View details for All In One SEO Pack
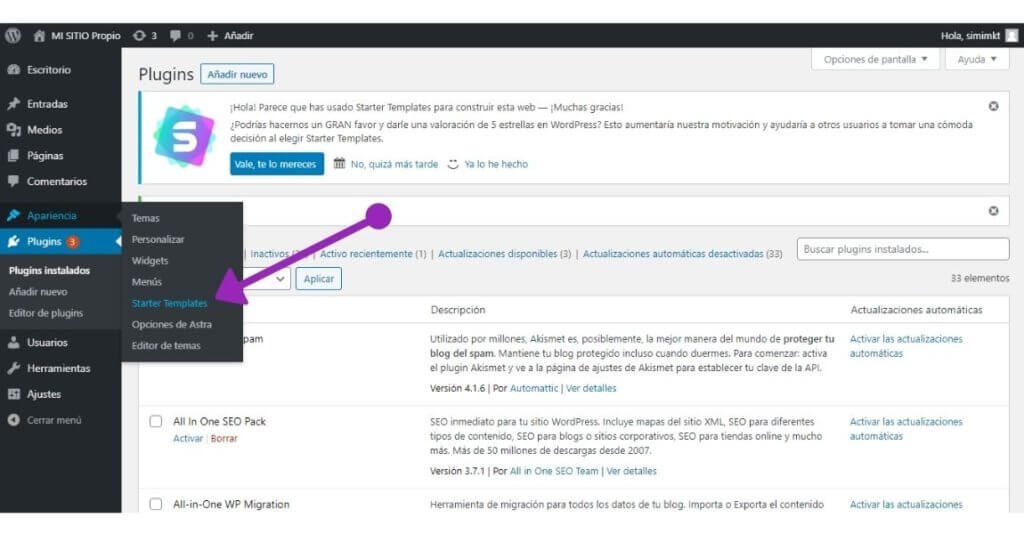 click(632, 471)
